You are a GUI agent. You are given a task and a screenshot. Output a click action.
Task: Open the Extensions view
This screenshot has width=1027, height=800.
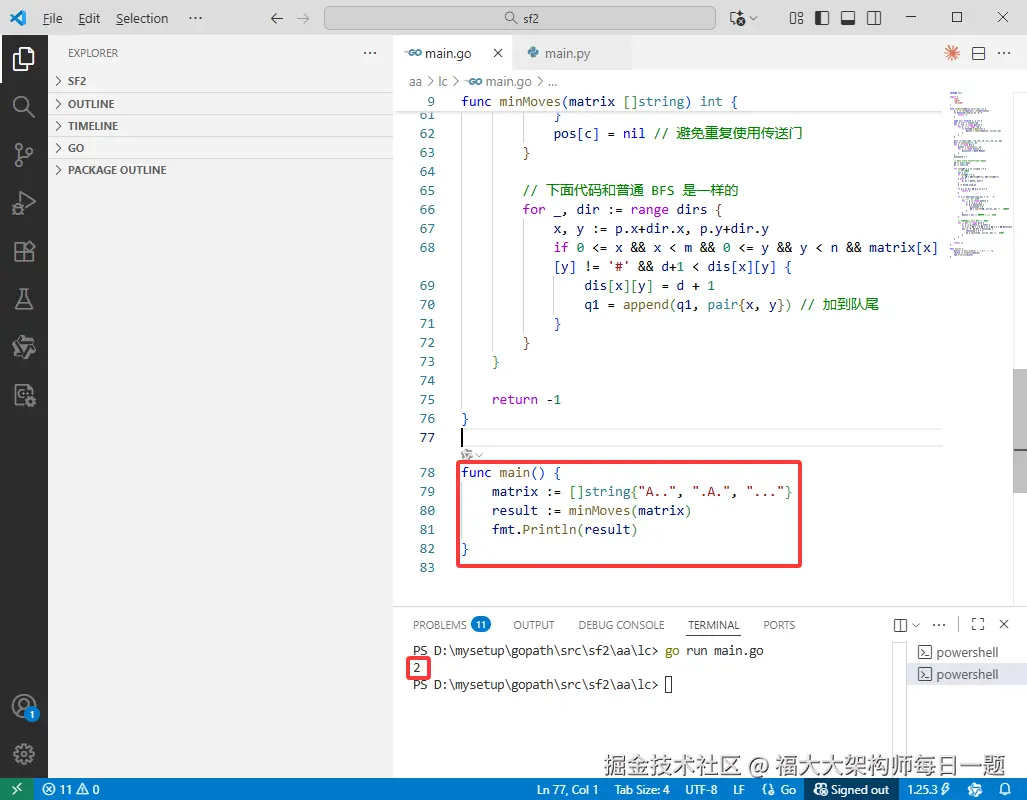tap(24, 251)
